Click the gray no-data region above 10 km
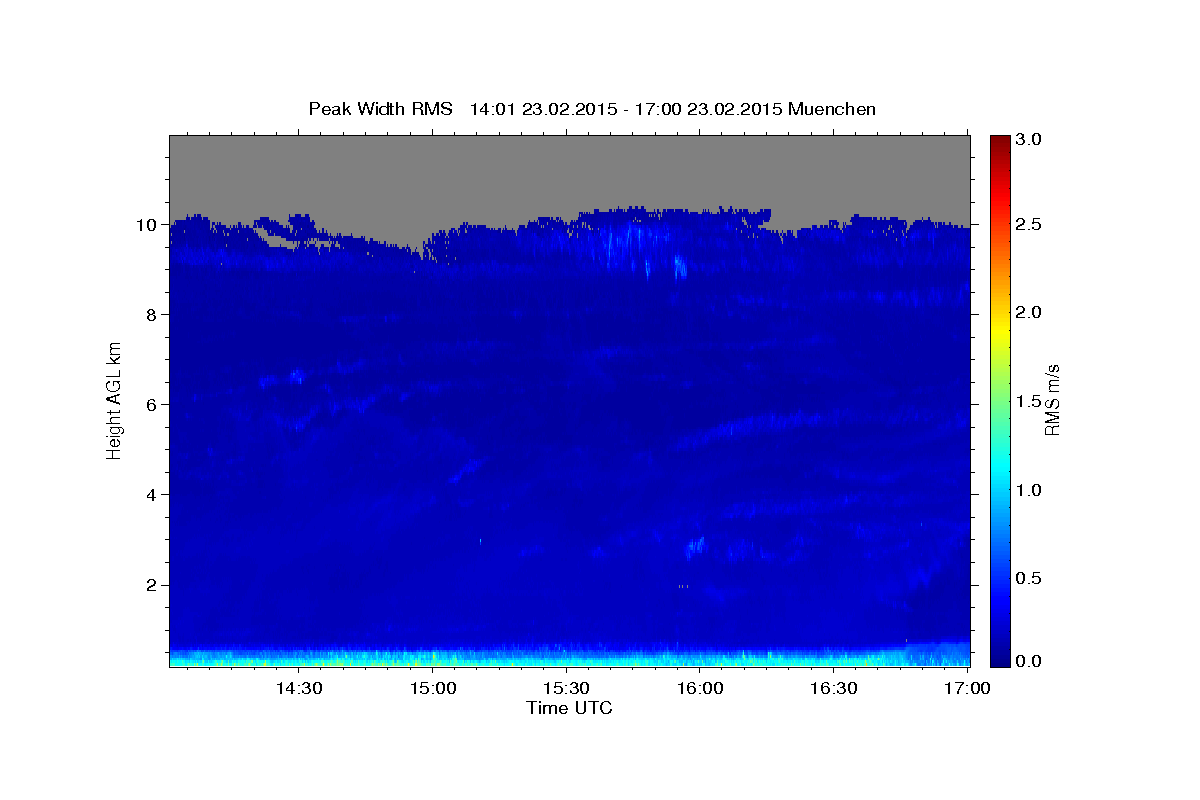Image resolution: width=1200 pixels, height=800 pixels. 570,170
